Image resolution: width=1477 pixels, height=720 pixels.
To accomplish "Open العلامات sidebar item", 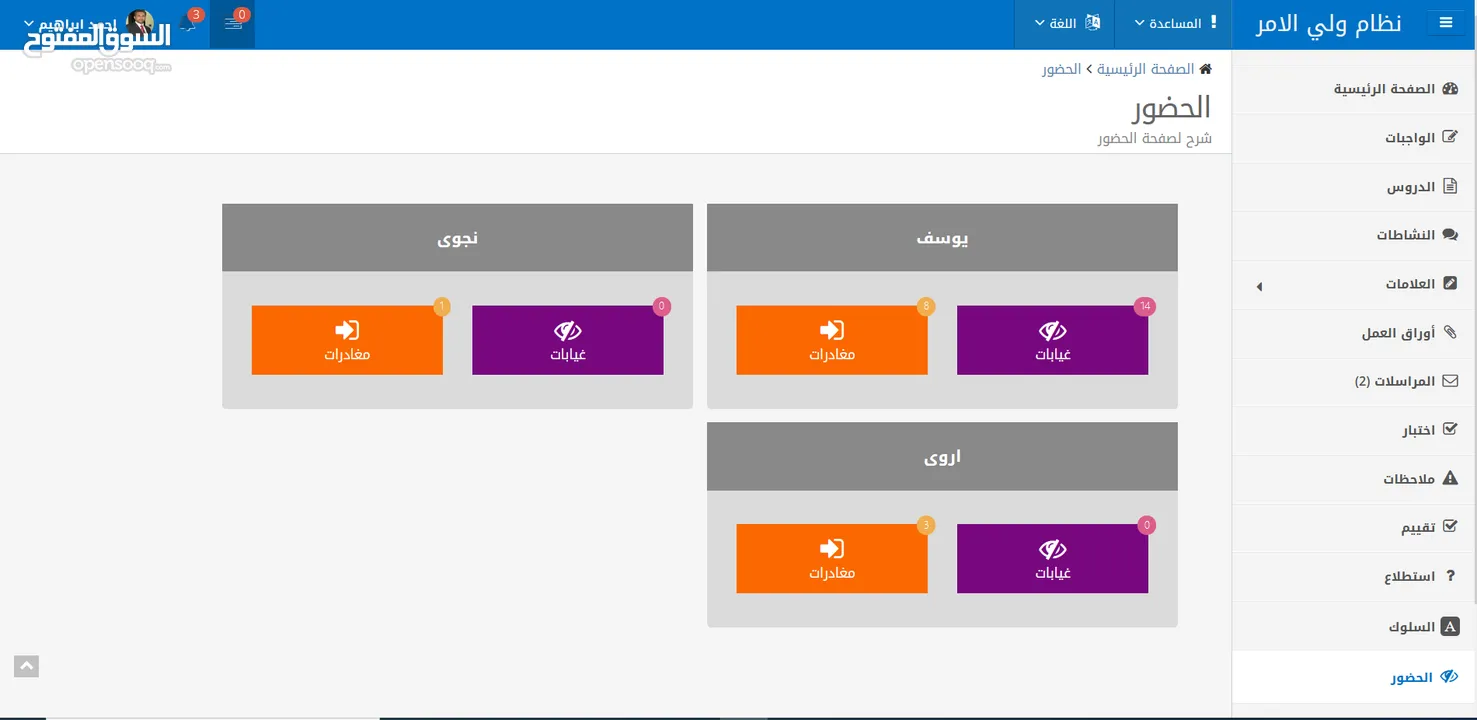I will (1355, 284).
